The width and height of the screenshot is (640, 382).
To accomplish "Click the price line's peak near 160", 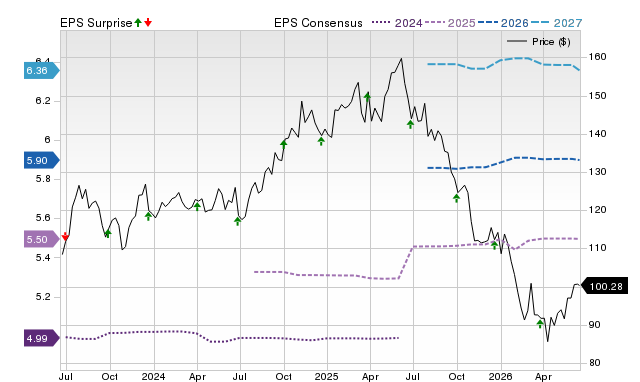I will (x=401, y=59).
